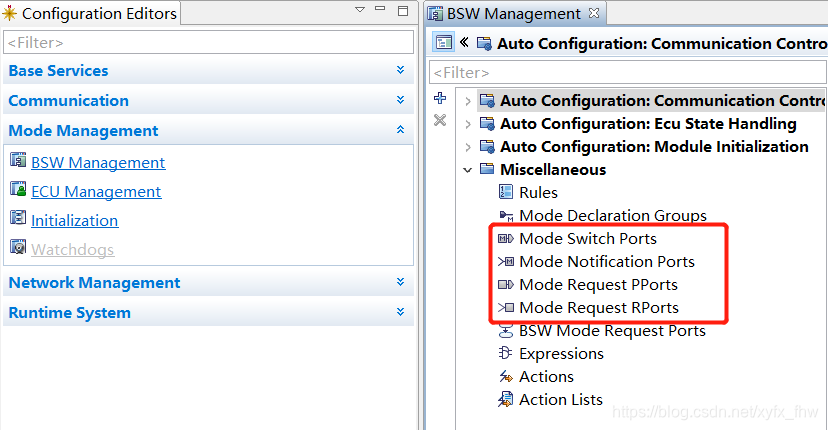828x430 pixels.
Task: Click the delete (X) icon
Action: click(439, 120)
